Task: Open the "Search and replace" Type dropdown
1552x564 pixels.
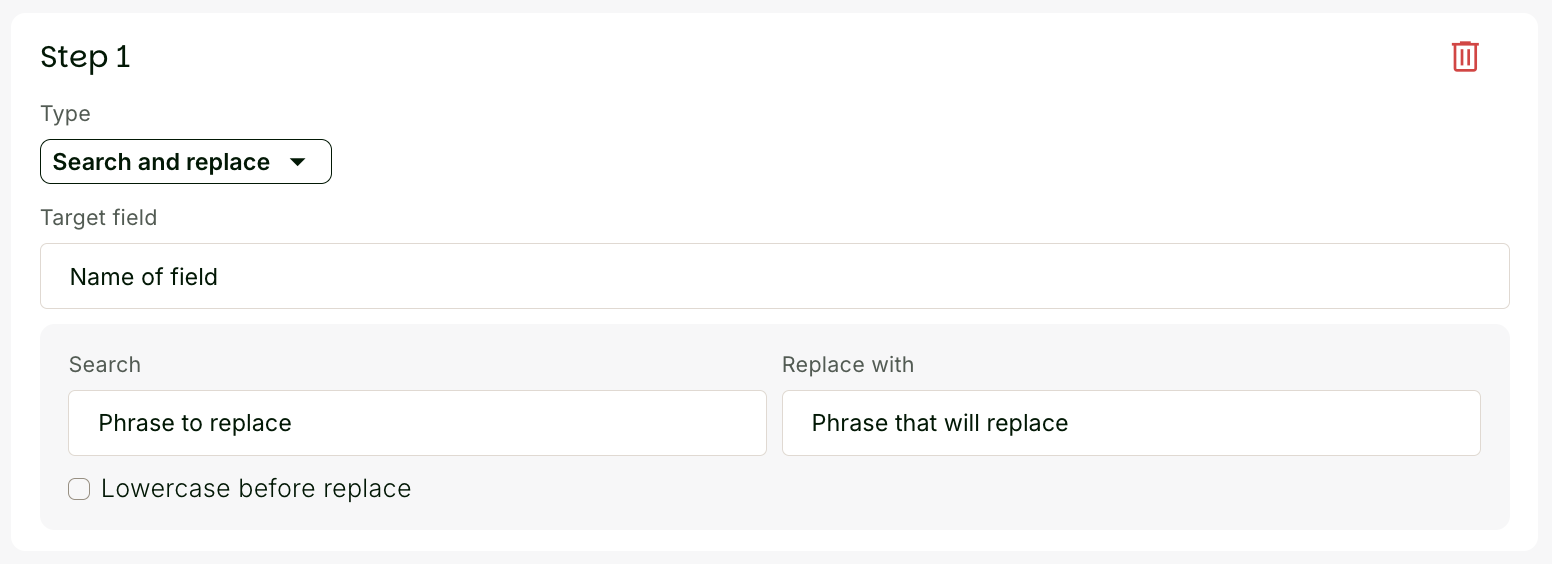Action: click(185, 162)
